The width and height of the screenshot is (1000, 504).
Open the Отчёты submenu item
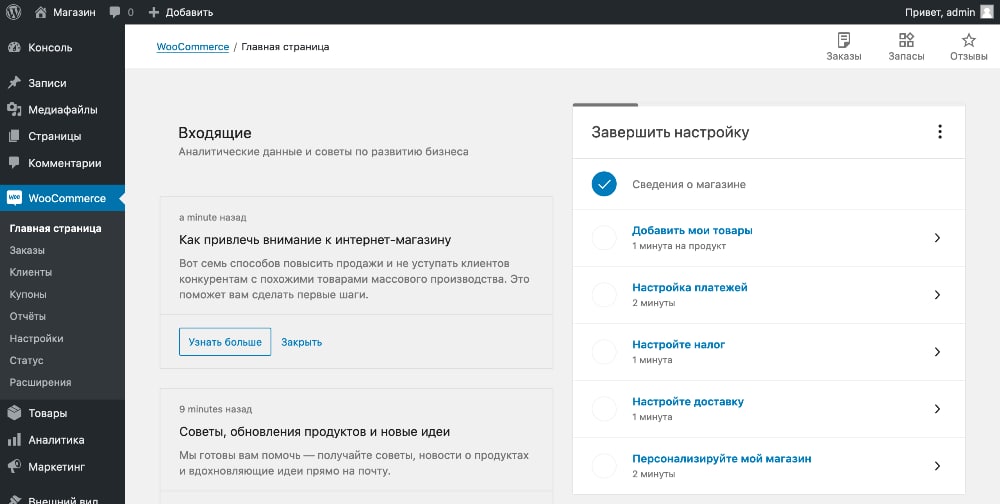pyautogui.click(x=27, y=316)
